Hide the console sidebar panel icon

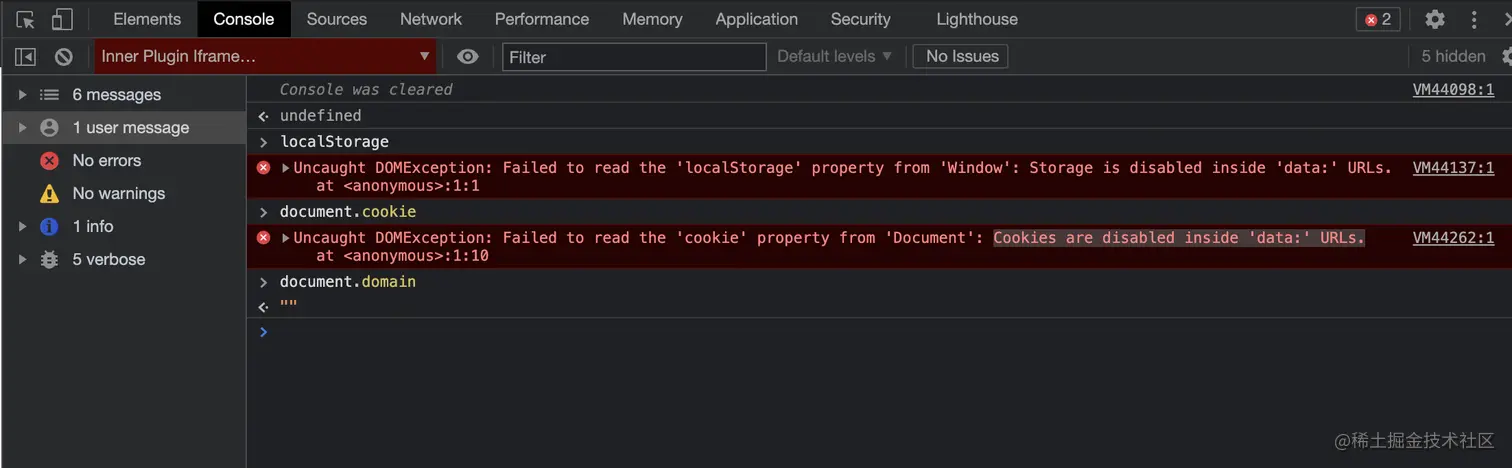tap(25, 57)
